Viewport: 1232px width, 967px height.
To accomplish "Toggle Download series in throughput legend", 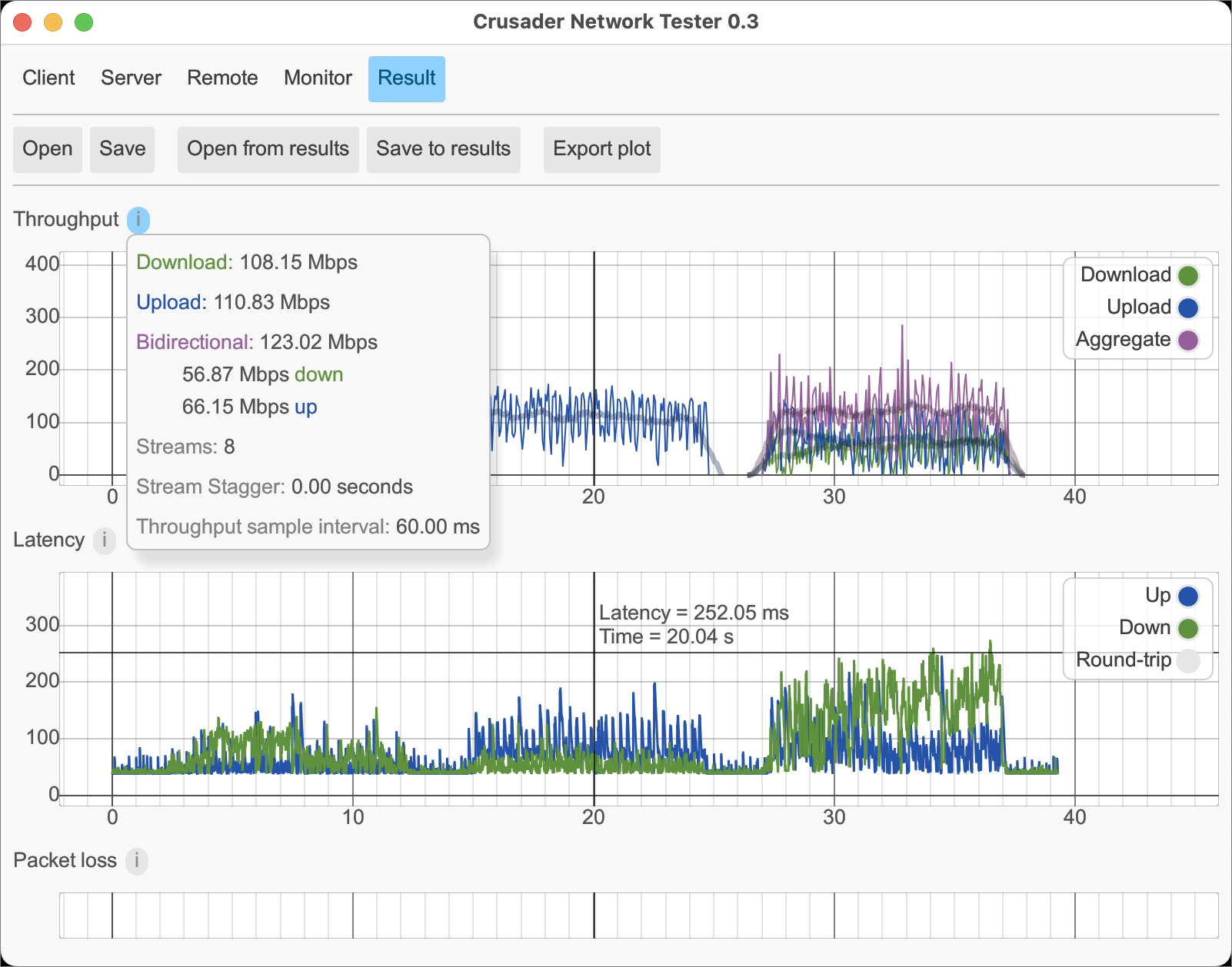I will pos(1139,275).
